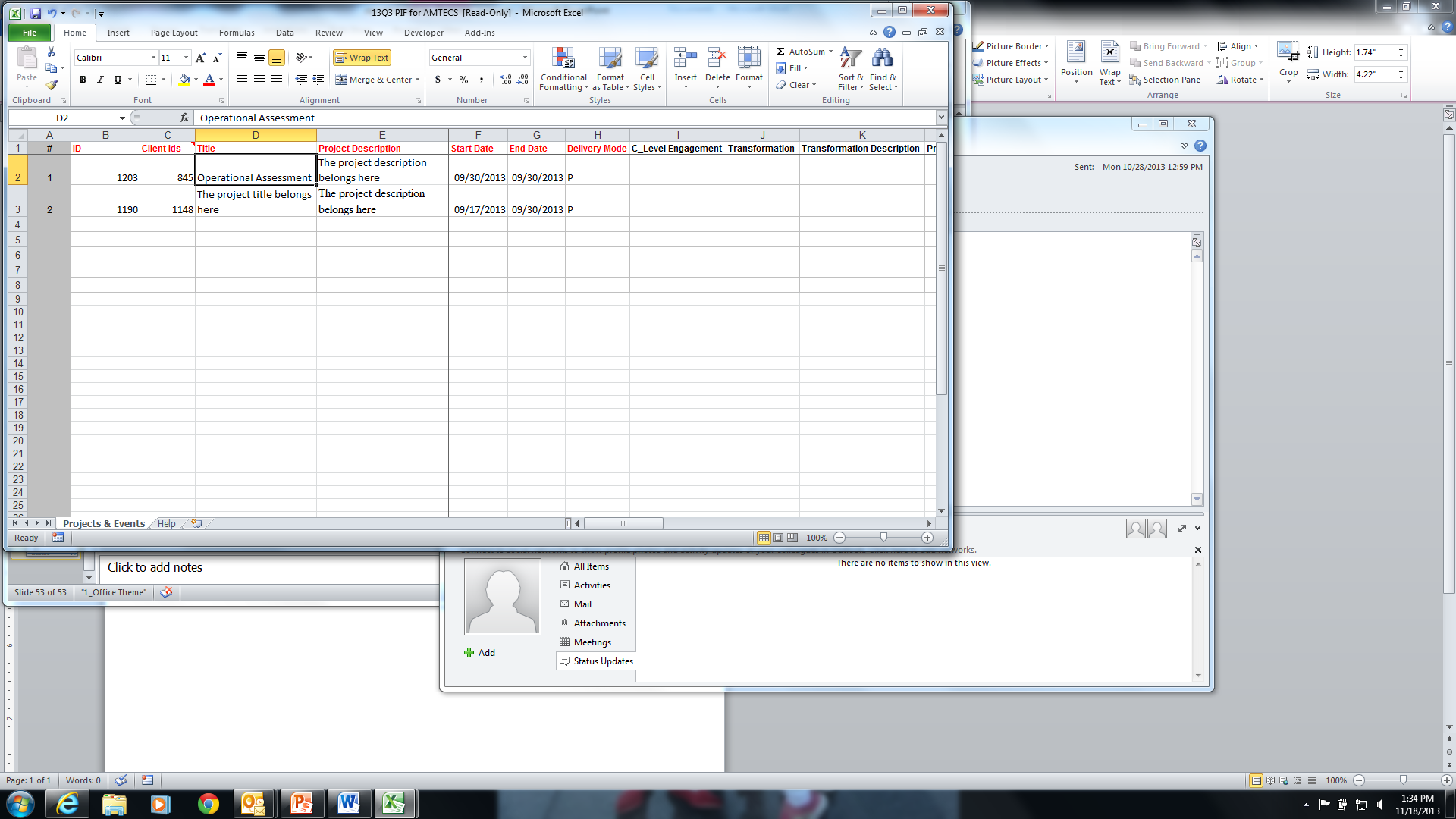The width and height of the screenshot is (1456, 819).
Task: Select Status Updates in the people pane
Action: [602, 661]
